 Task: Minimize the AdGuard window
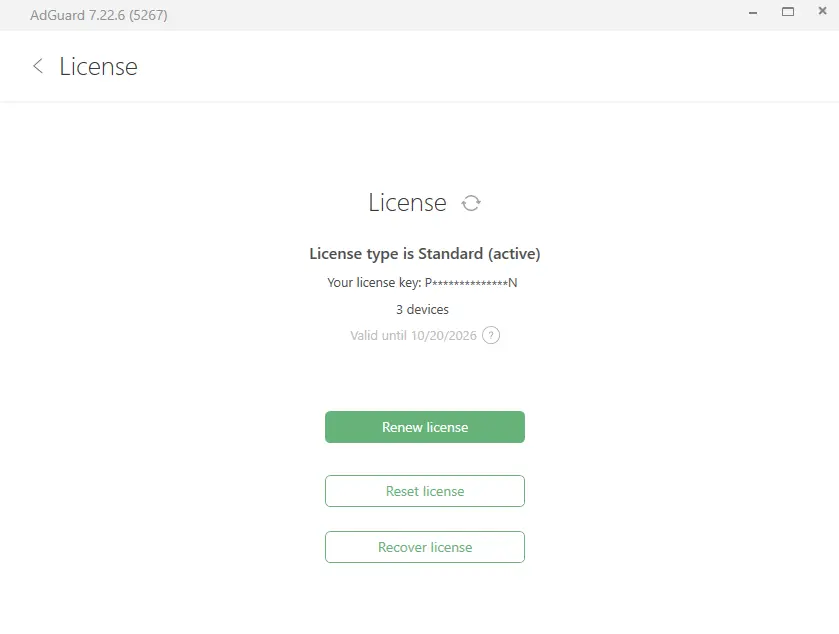[x=753, y=12]
